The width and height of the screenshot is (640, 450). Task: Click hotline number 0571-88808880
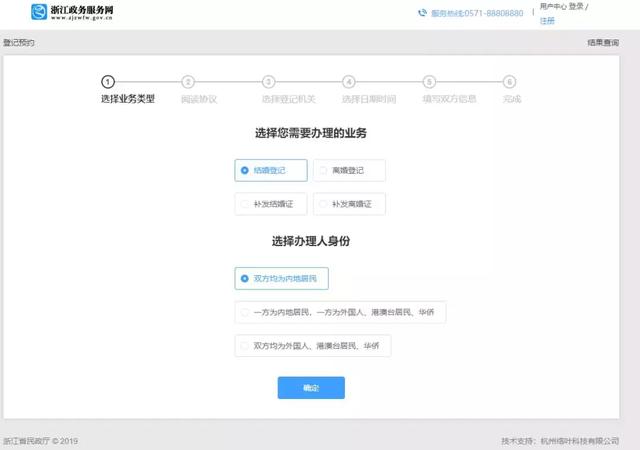click(x=494, y=13)
